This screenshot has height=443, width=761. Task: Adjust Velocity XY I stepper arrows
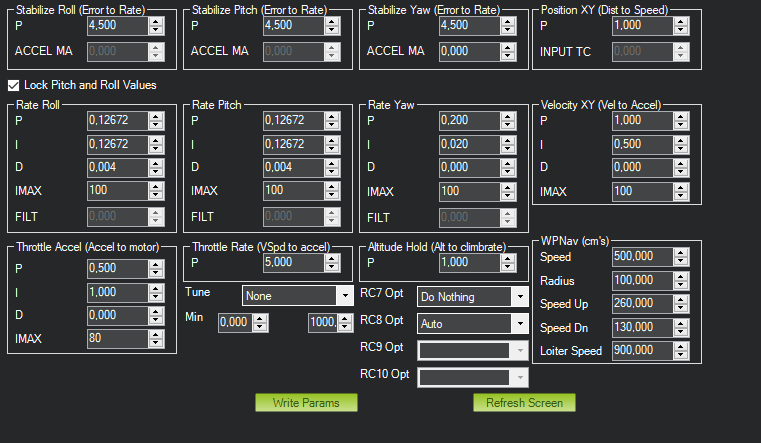[x=681, y=145]
